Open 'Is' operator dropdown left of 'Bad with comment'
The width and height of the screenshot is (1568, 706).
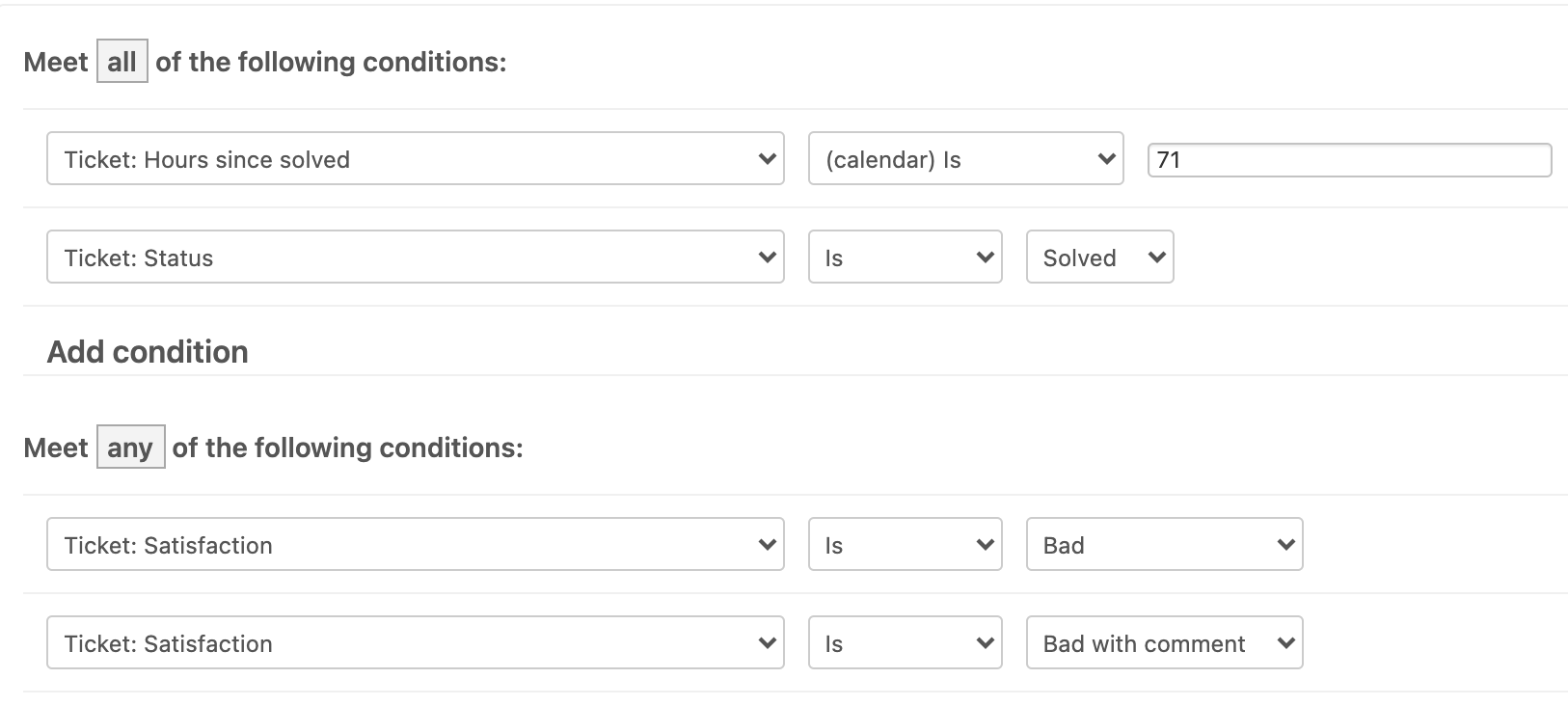tap(905, 643)
